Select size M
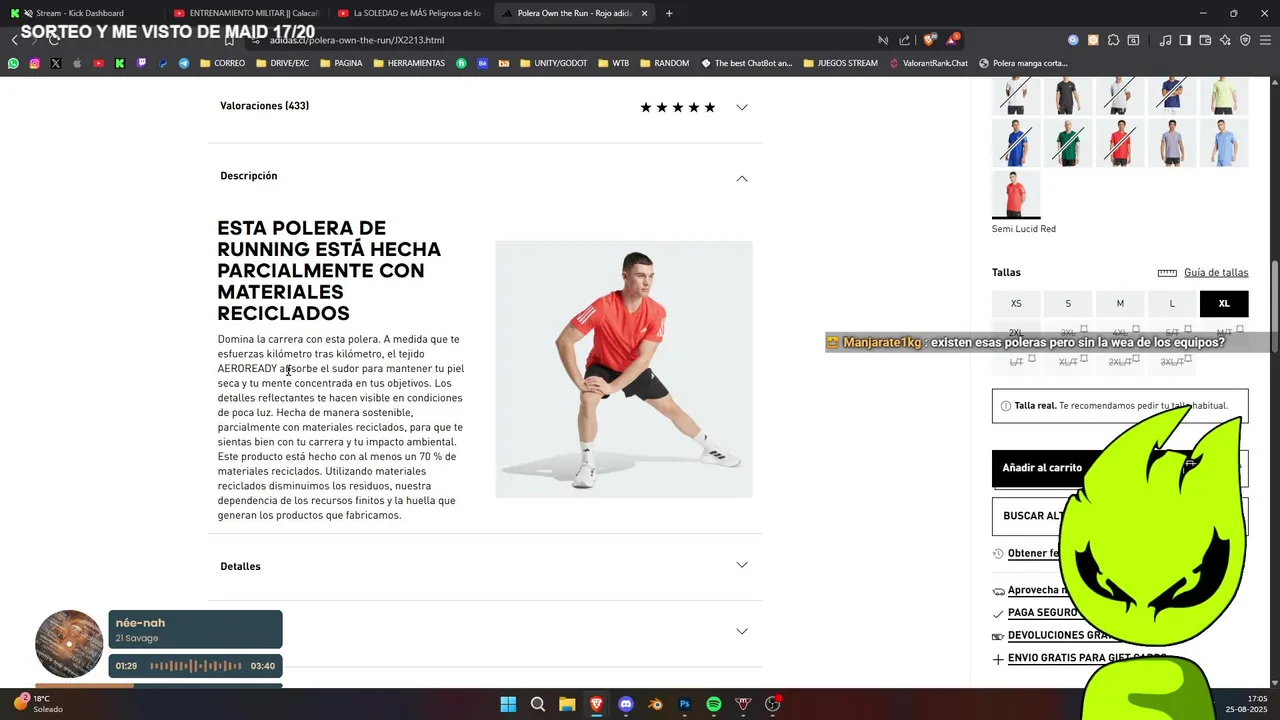 point(1120,304)
